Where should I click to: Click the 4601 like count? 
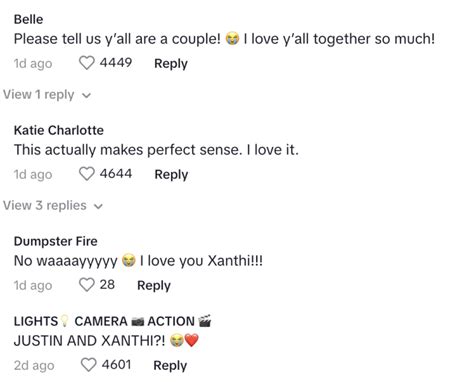point(117,364)
